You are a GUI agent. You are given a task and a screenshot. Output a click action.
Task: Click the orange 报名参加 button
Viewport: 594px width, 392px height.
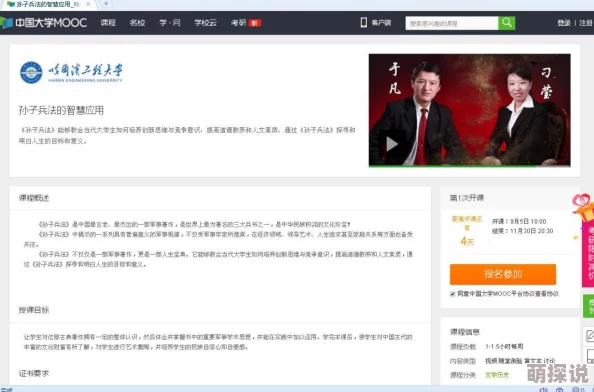tap(503, 274)
